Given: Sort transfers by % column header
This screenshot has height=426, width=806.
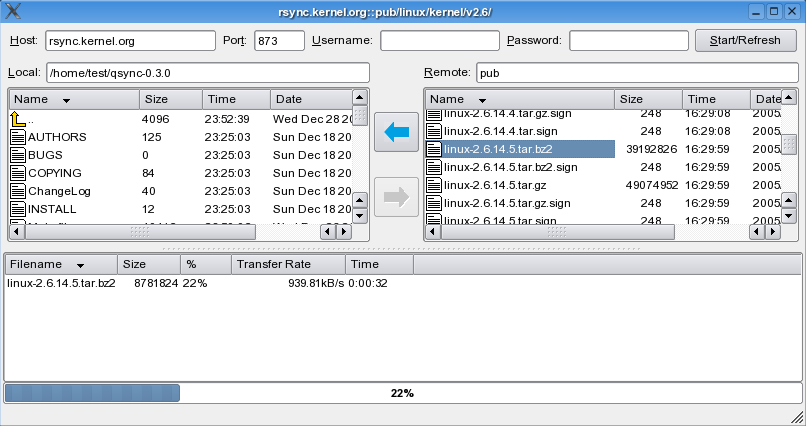Looking at the screenshot, I should tap(206, 264).
